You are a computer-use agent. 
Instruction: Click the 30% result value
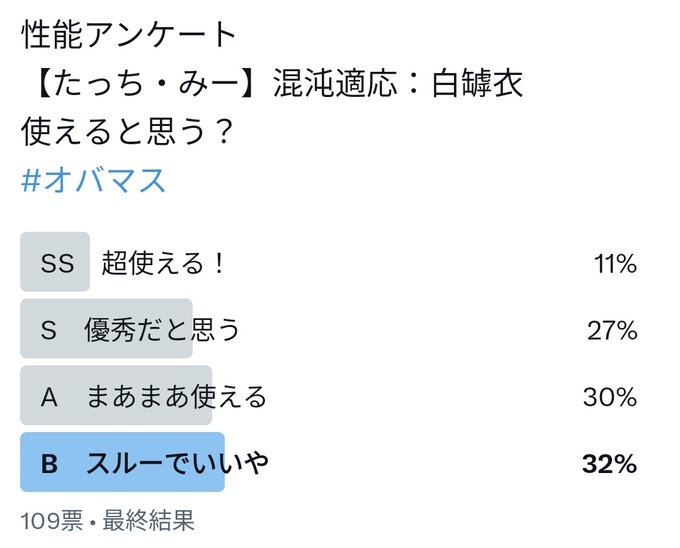pyautogui.click(x=610, y=397)
